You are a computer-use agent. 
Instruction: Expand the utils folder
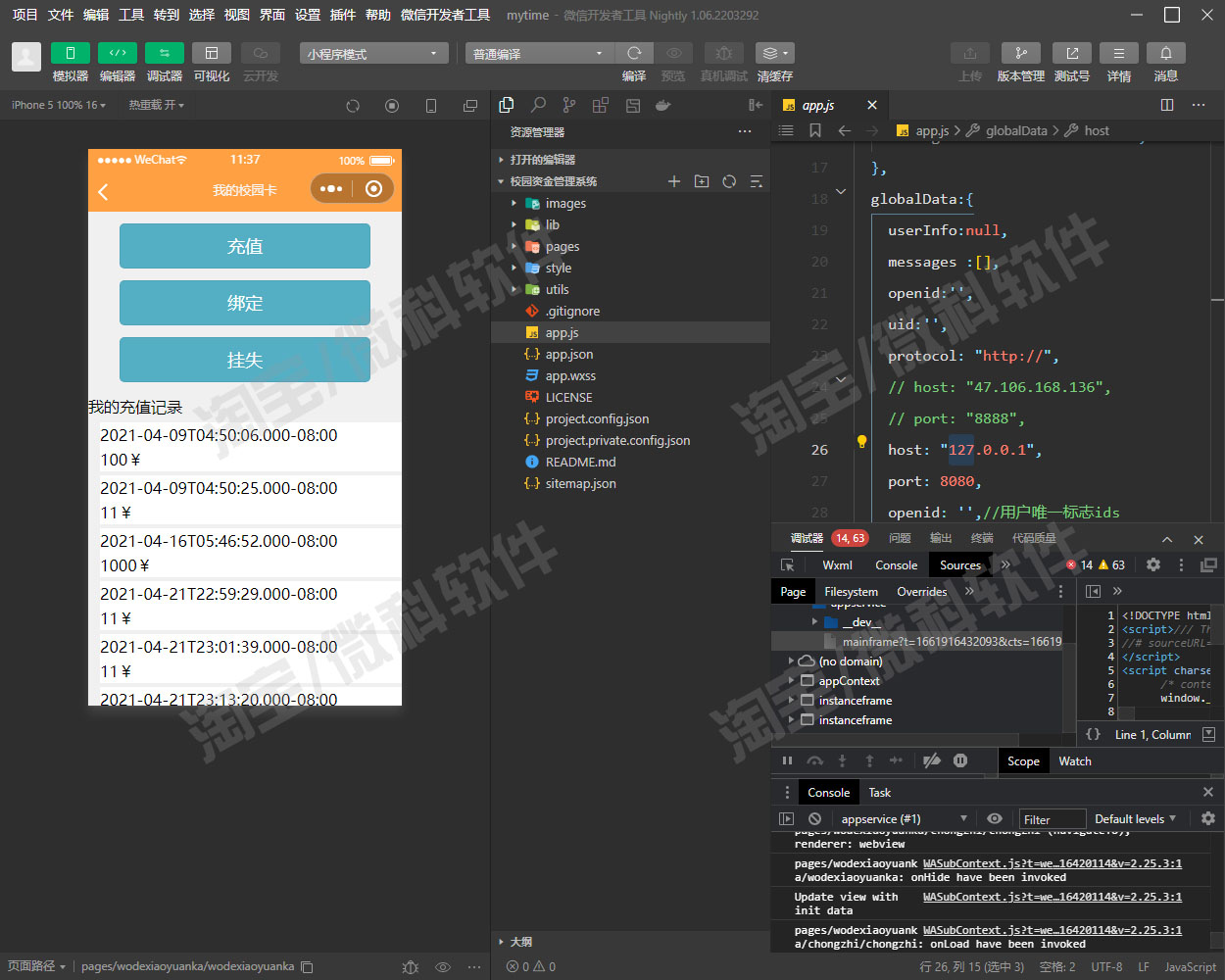click(x=631, y=289)
